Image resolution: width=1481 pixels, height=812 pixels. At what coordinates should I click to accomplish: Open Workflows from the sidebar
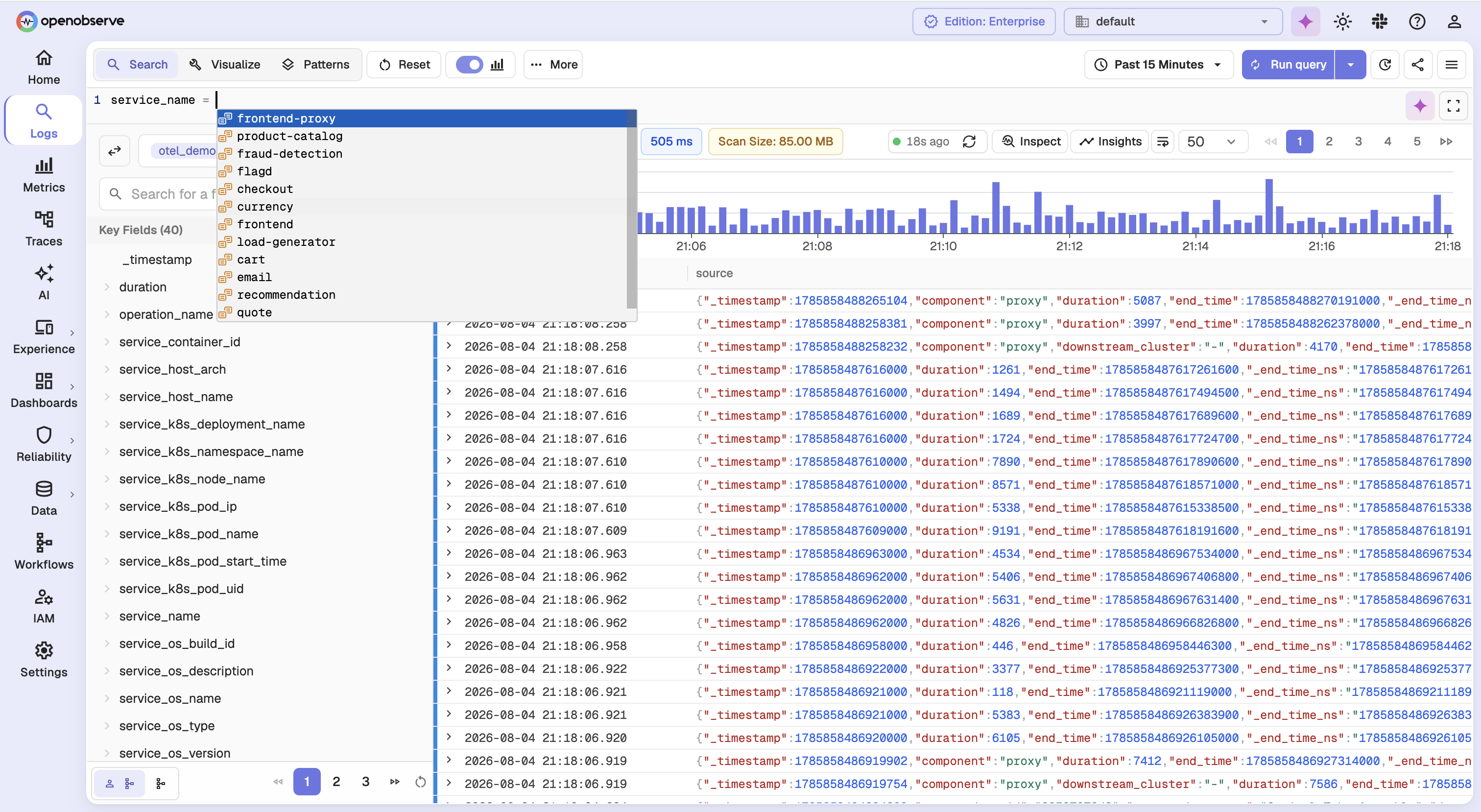click(x=44, y=552)
